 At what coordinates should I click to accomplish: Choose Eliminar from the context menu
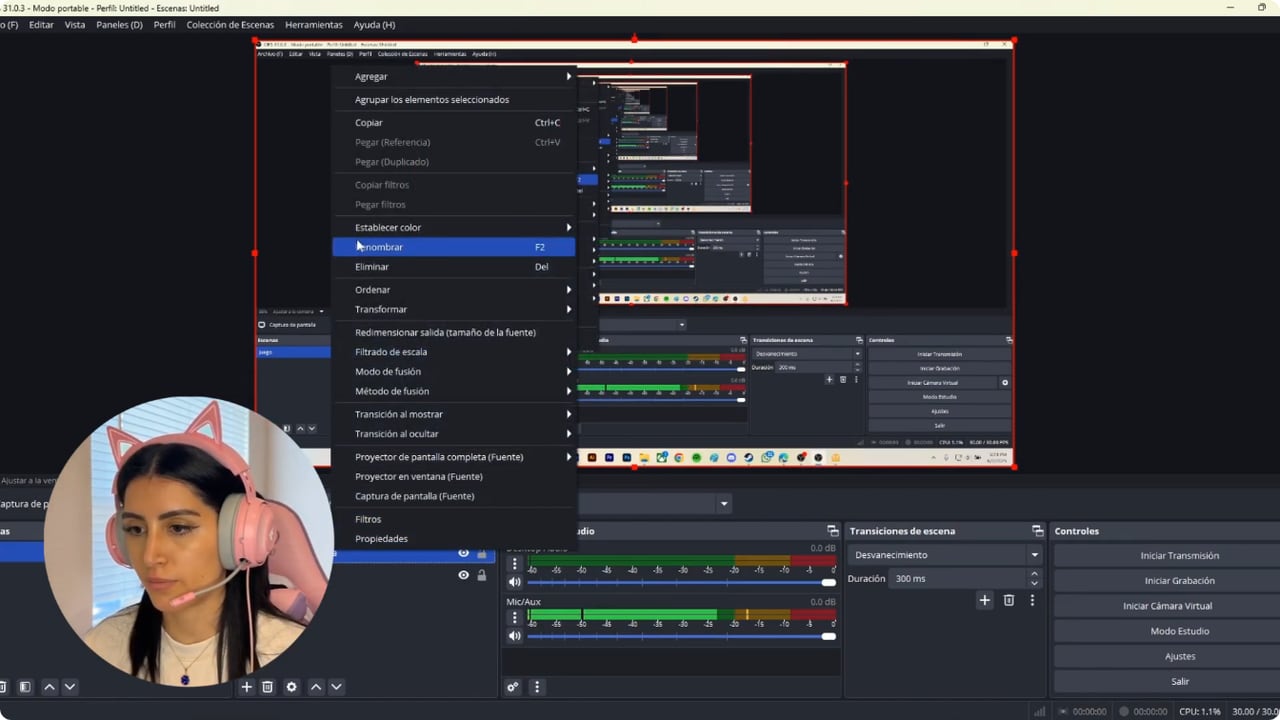pyautogui.click(x=454, y=267)
